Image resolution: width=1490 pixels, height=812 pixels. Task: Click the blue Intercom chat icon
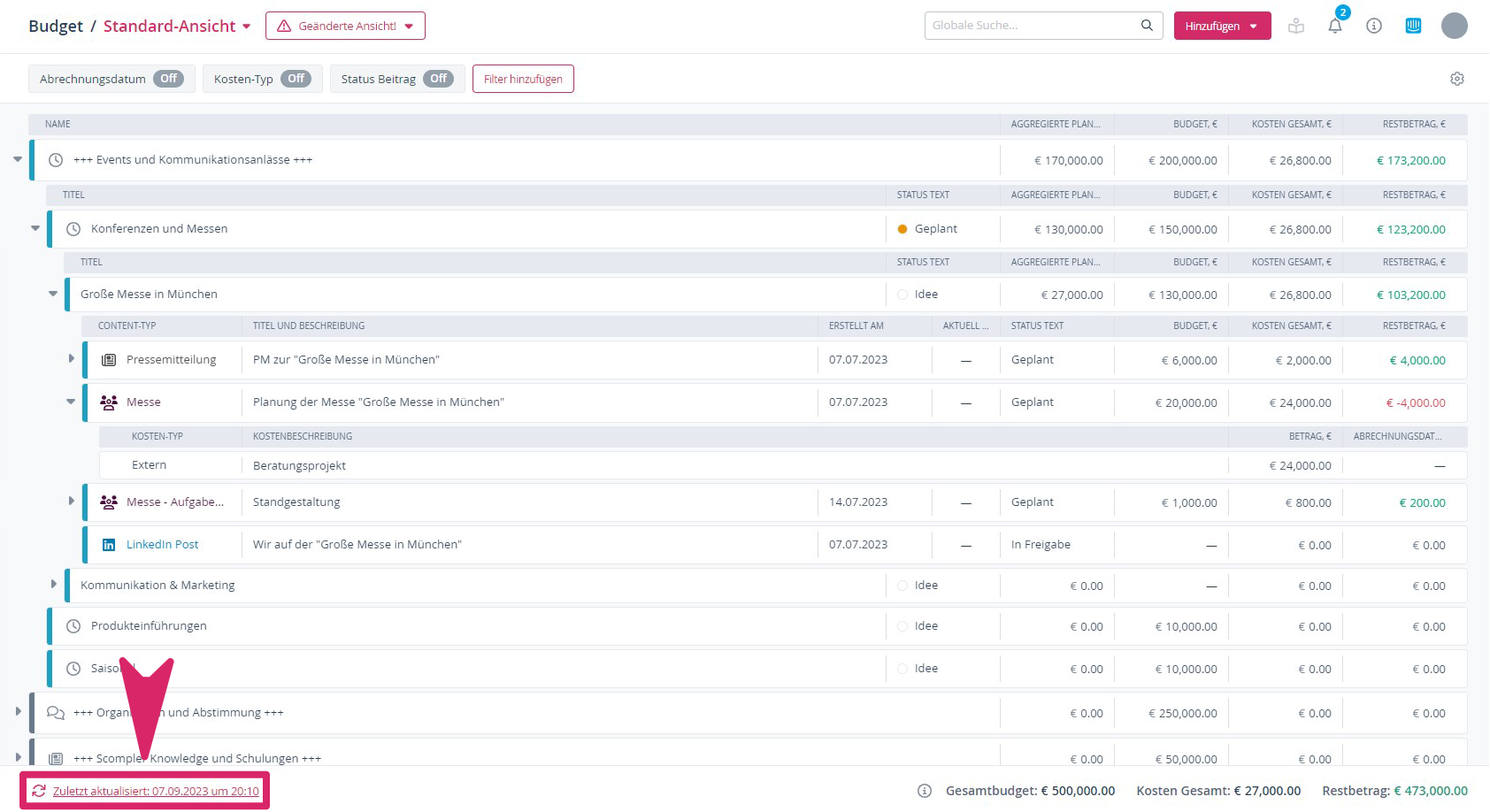(x=1413, y=26)
